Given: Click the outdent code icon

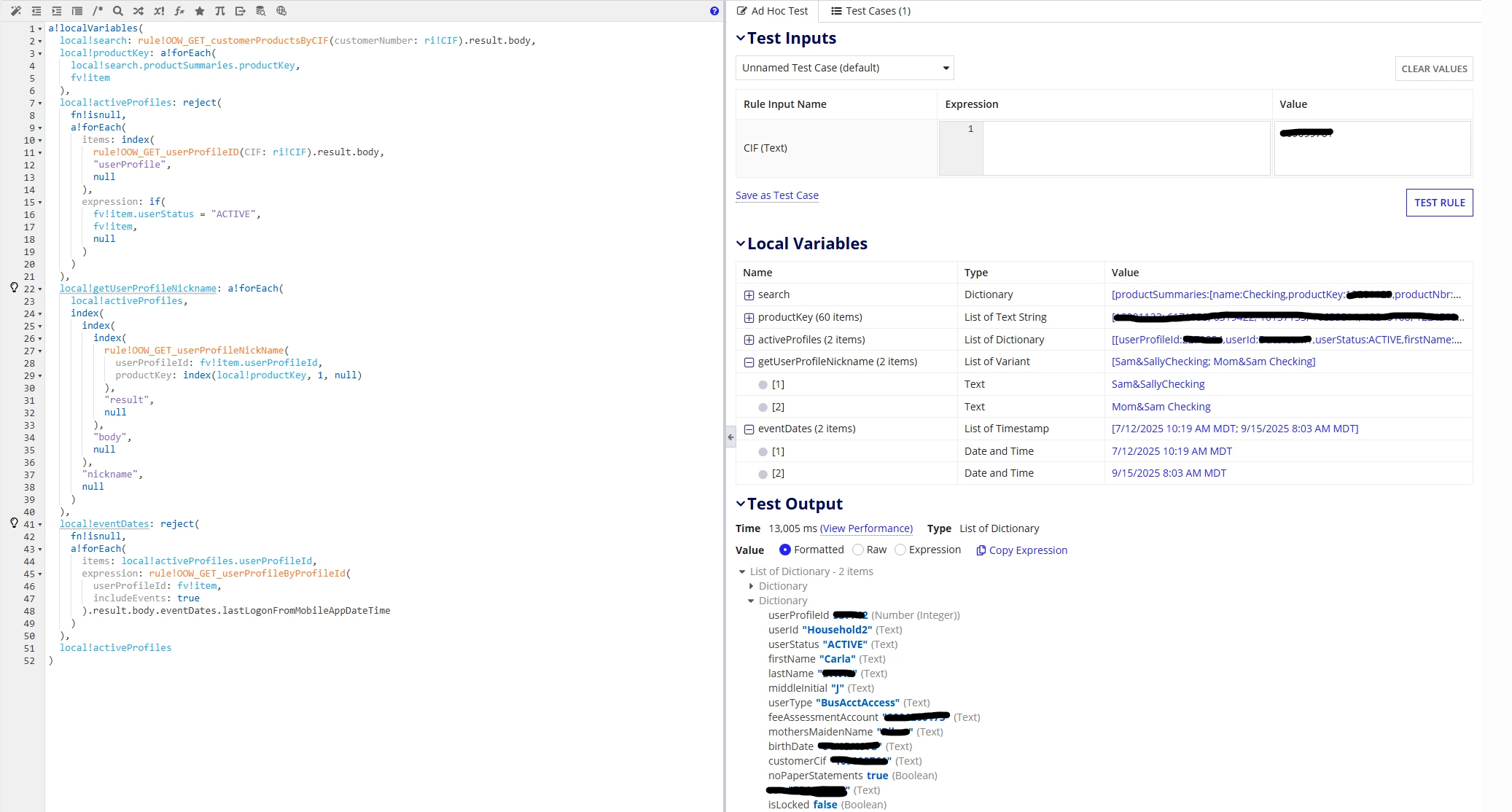Looking at the screenshot, I should click(x=36, y=11).
